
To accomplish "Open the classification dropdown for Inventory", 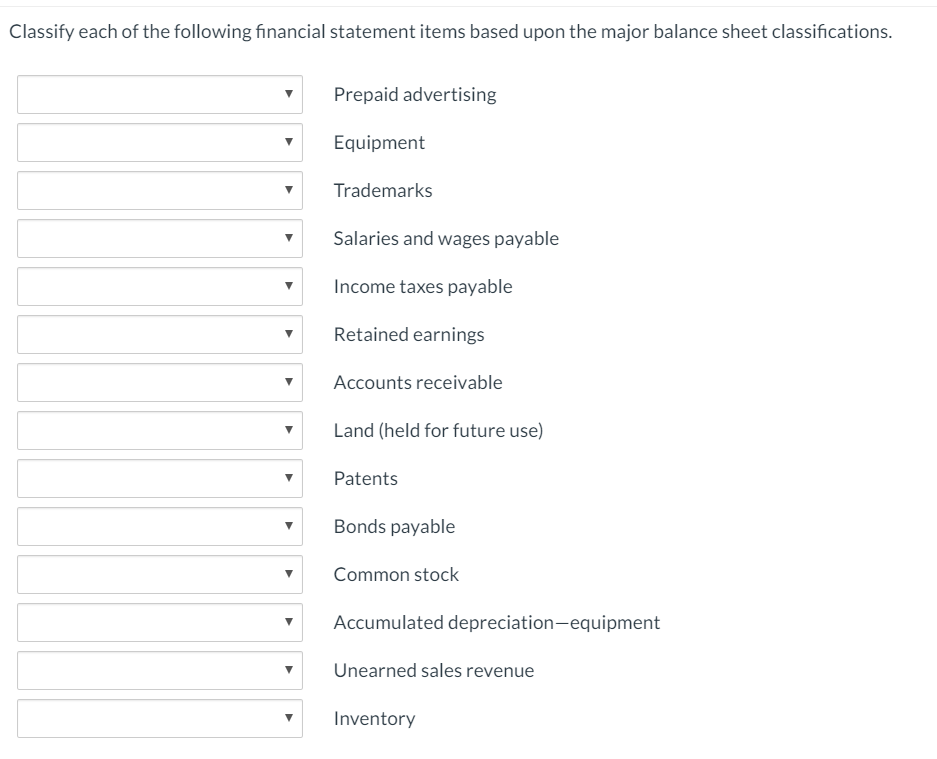I will (159, 718).
